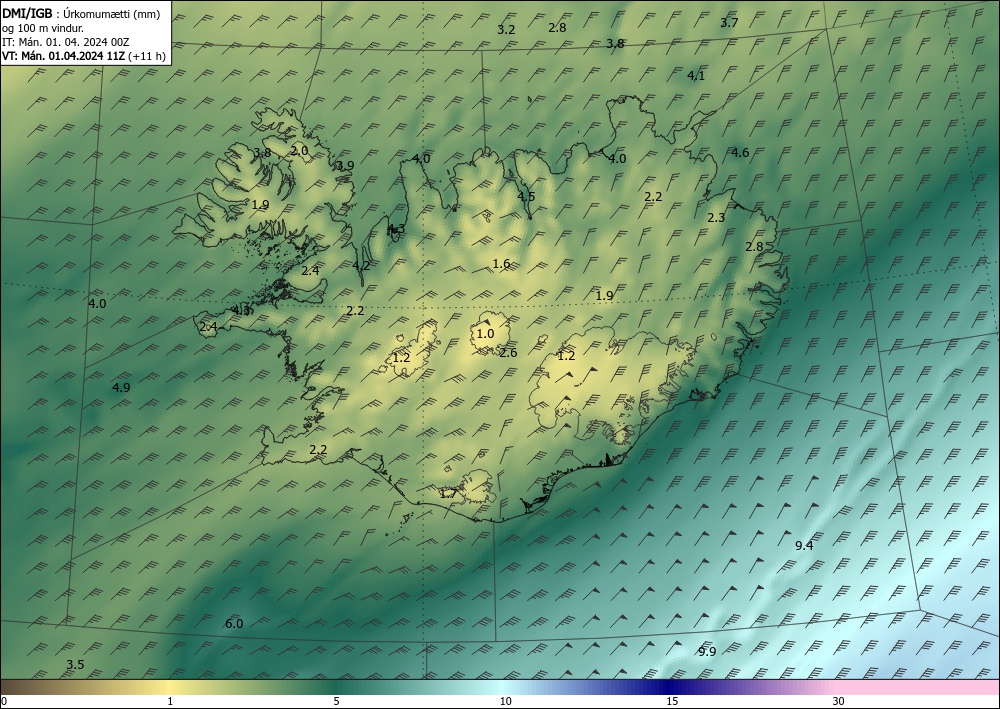Click the 'og 100 m vindur.' line

click(43, 28)
